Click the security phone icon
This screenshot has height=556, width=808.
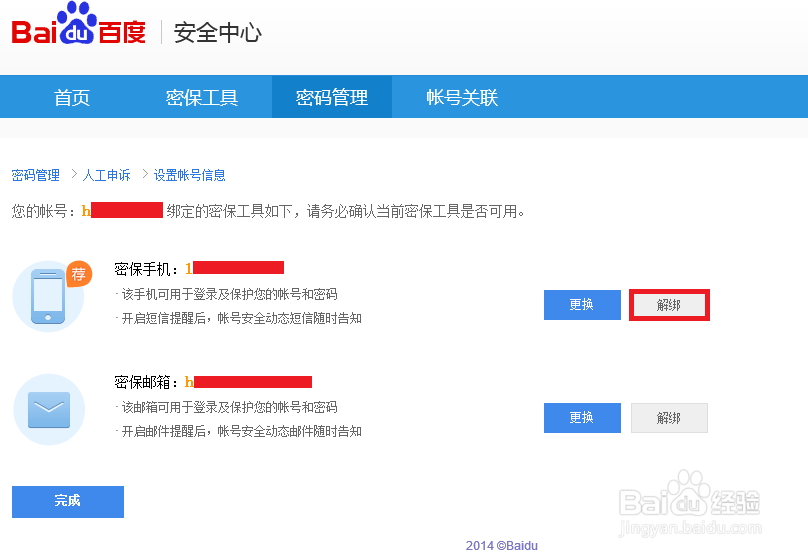click(48, 296)
